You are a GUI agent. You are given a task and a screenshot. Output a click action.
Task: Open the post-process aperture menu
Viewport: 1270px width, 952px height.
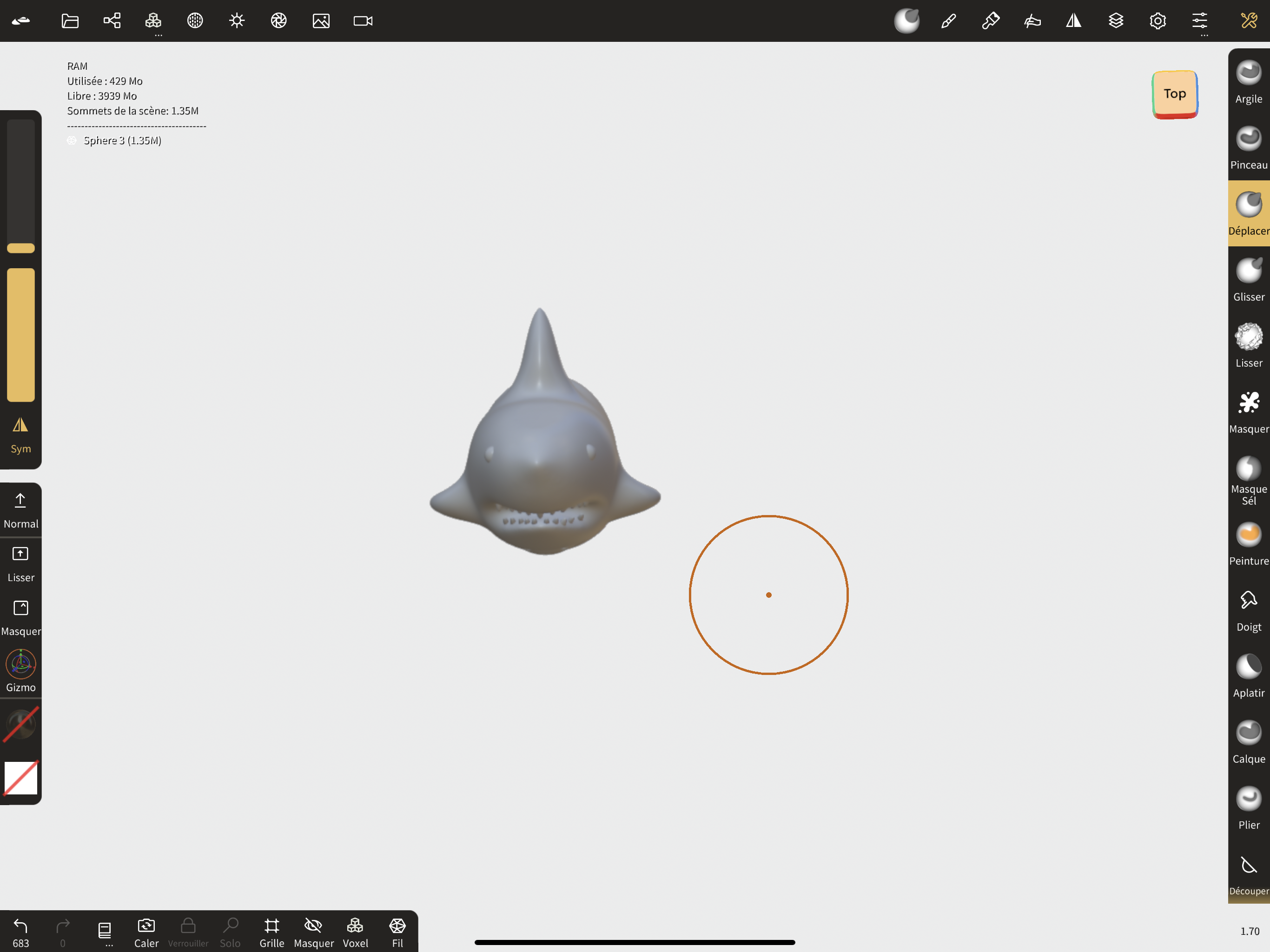(278, 21)
